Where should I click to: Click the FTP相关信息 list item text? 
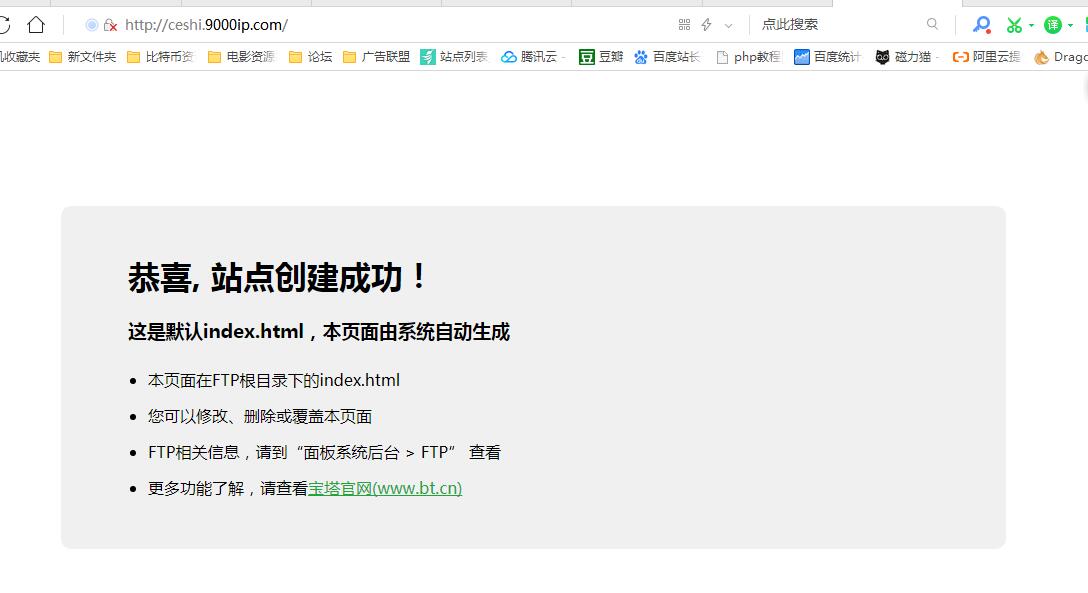pyautogui.click(x=324, y=452)
